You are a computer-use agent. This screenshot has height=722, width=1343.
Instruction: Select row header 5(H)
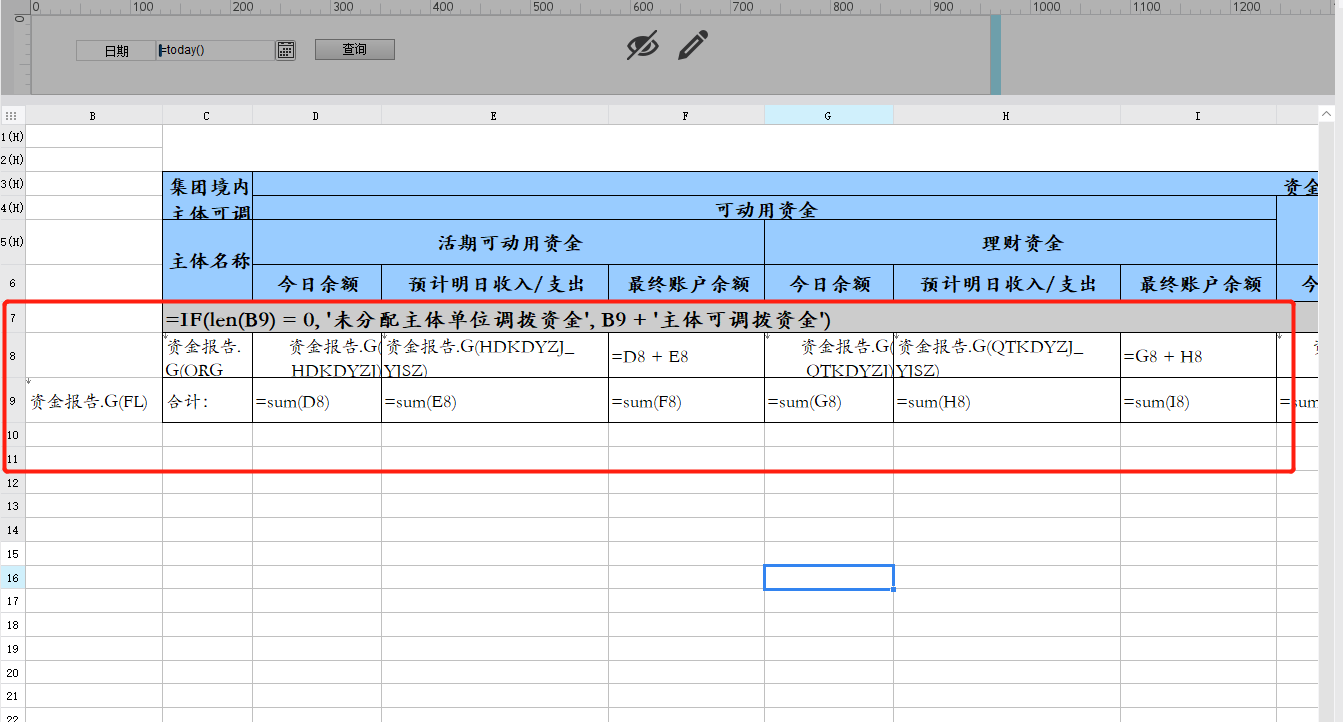tap(13, 242)
